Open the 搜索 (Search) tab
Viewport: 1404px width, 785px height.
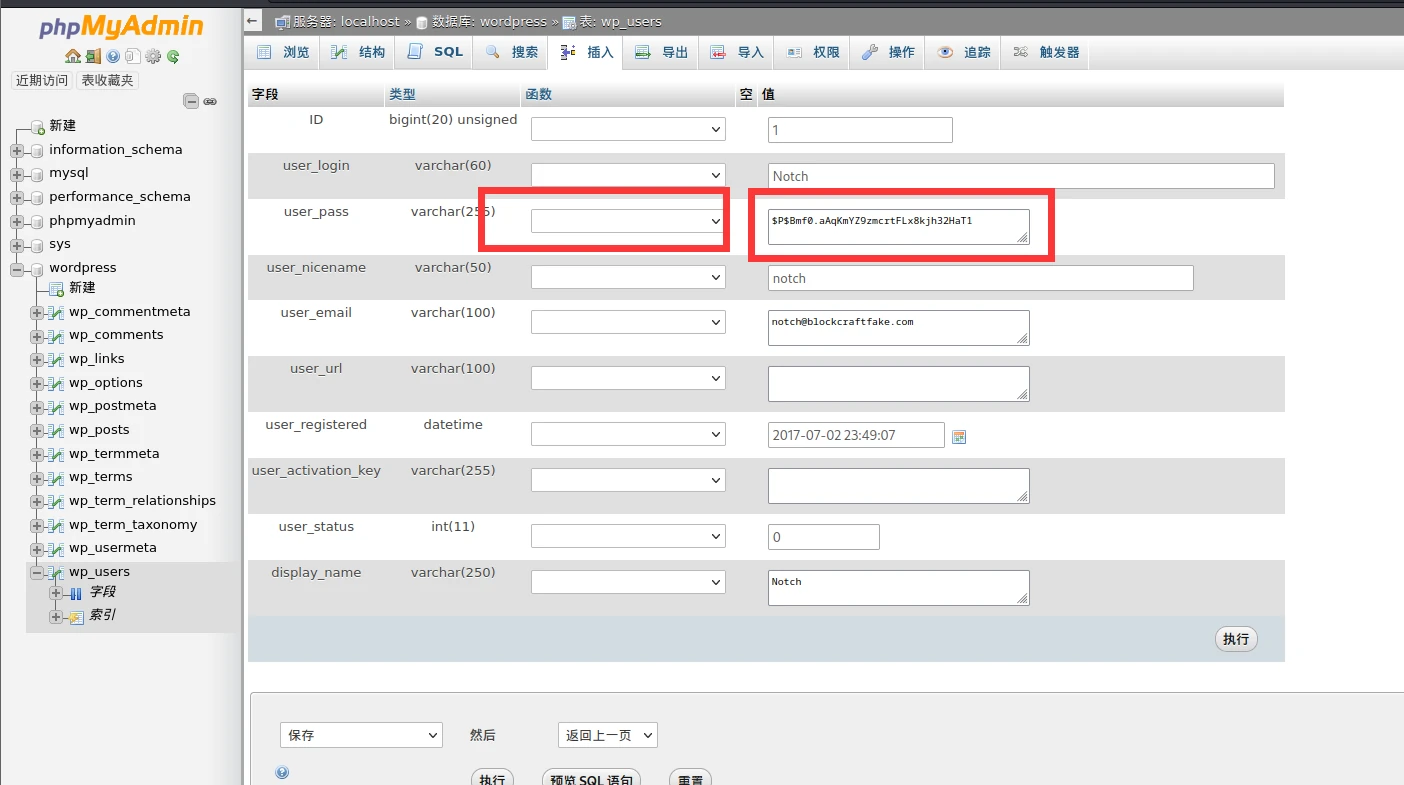pos(511,52)
